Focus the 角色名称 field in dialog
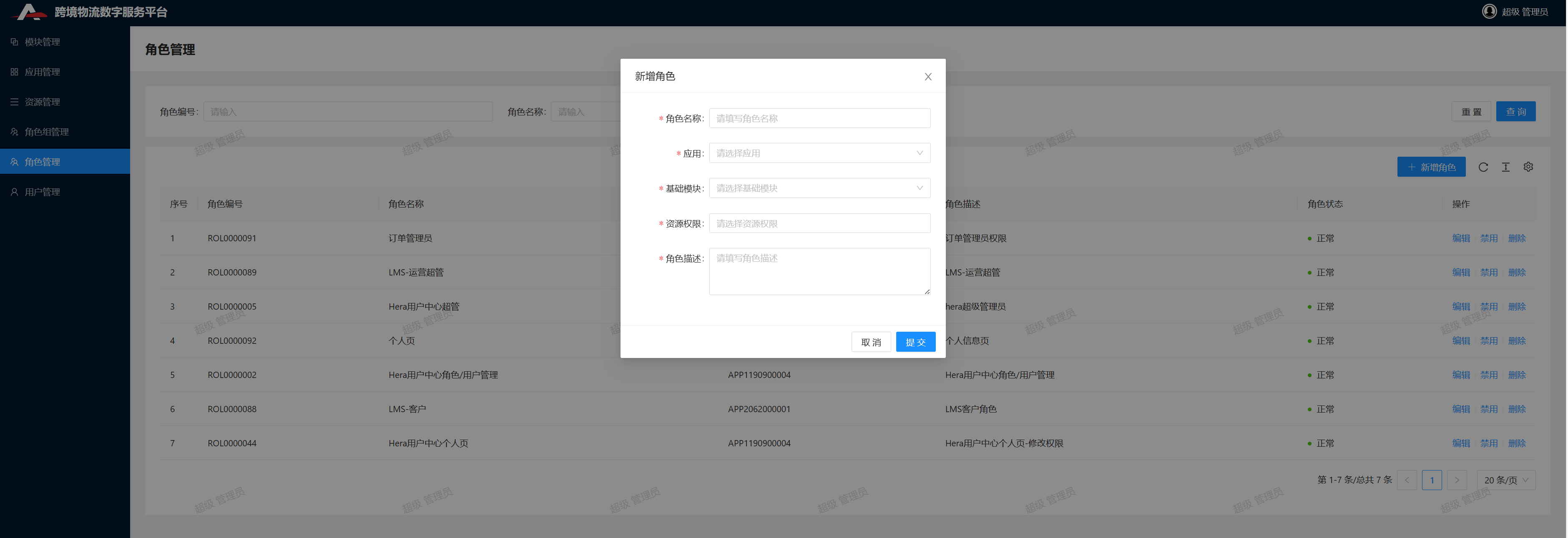Image resolution: width=1568 pixels, height=538 pixels. coord(819,118)
